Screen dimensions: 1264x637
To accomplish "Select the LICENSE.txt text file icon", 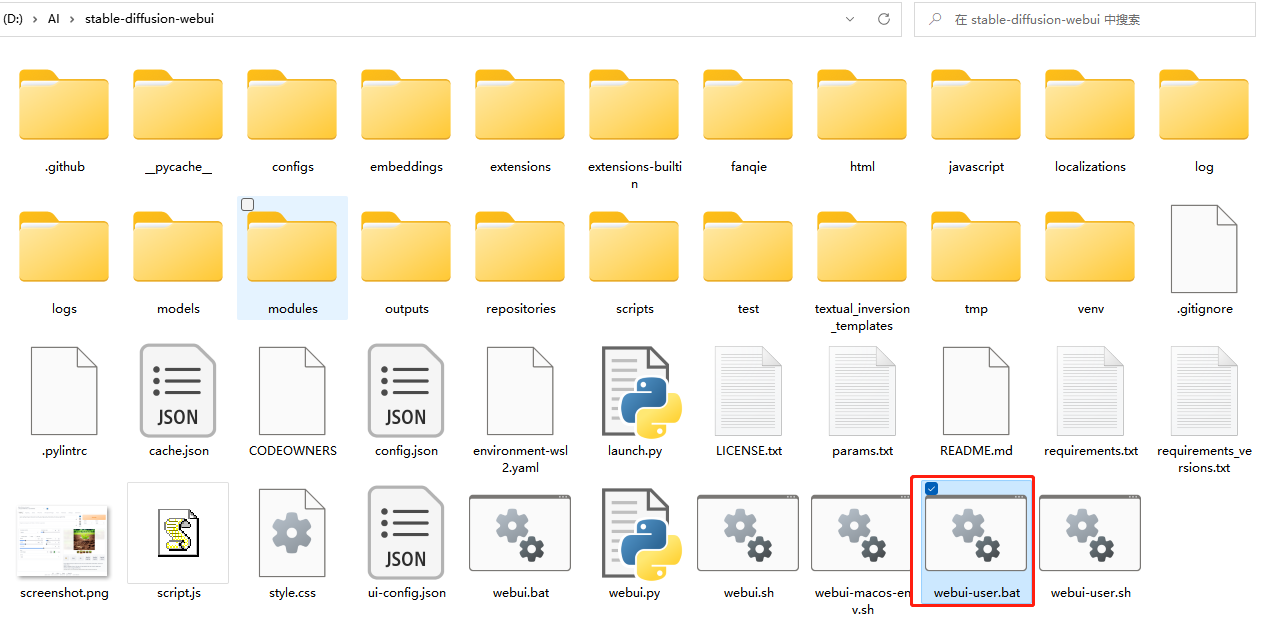I will click(748, 391).
